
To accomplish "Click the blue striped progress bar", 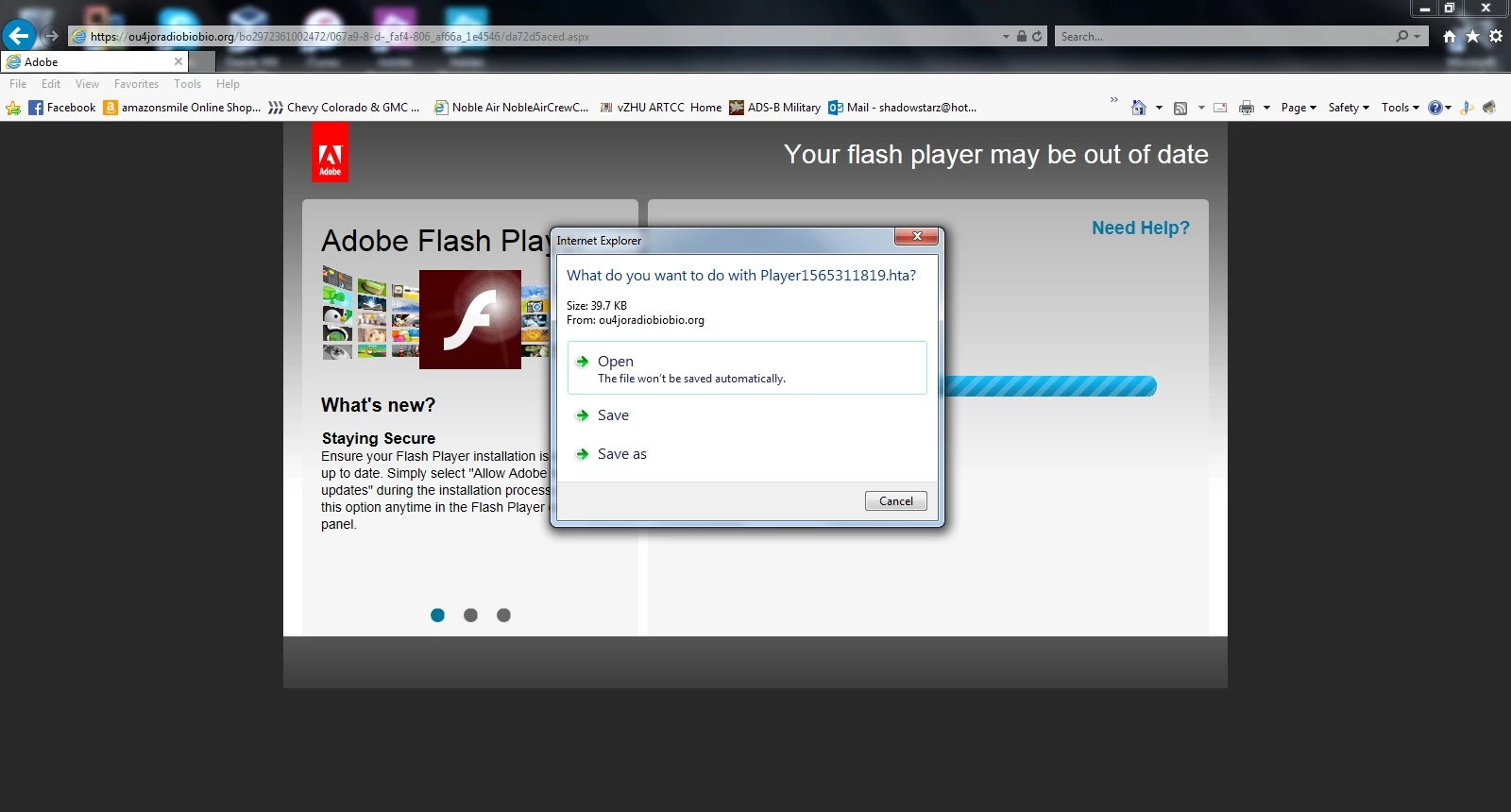I will click(x=1048, y=386).
